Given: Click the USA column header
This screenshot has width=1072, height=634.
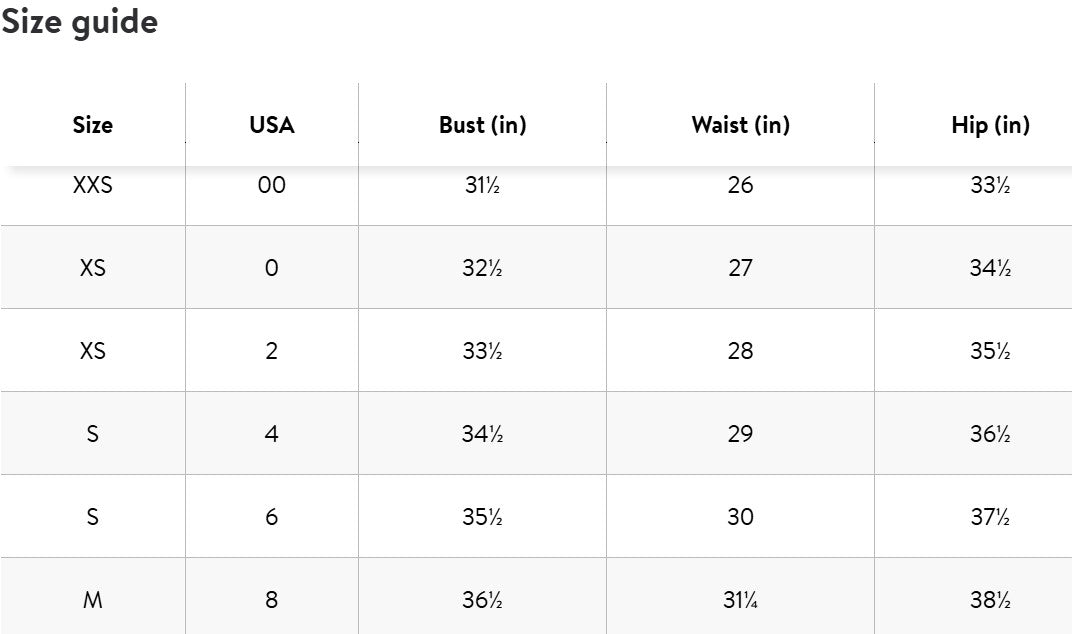Looking at the screenshot, I should [272, 125].
